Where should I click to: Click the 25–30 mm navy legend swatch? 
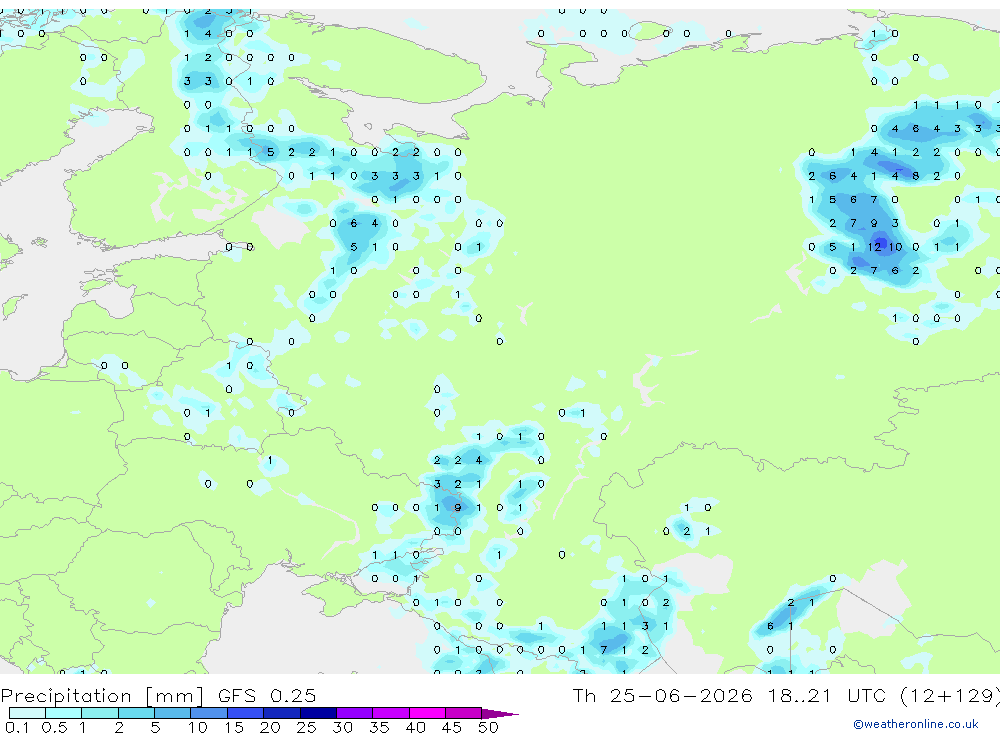click(318, 713)
